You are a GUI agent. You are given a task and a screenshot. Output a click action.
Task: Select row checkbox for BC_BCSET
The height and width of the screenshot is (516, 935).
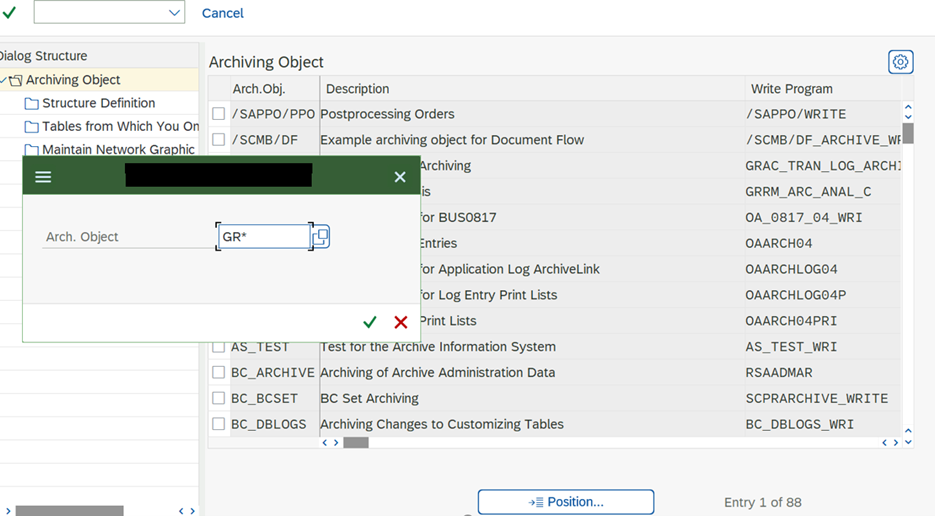(x=219, y=398)
